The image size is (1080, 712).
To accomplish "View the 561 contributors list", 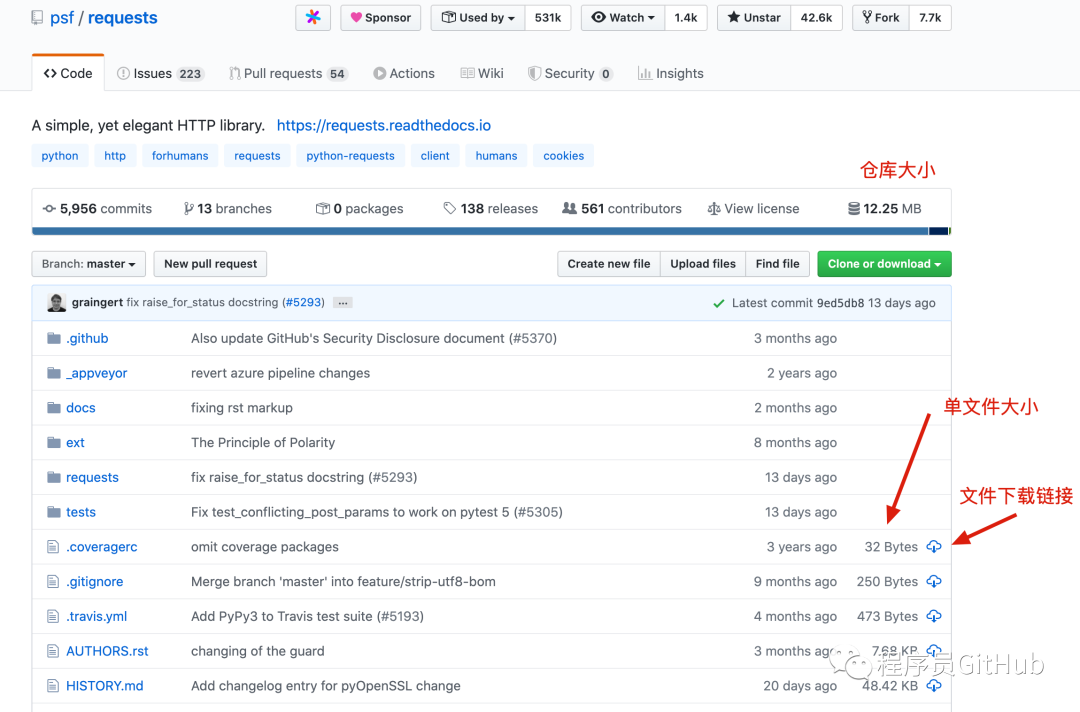I will [x=622, y=209].
